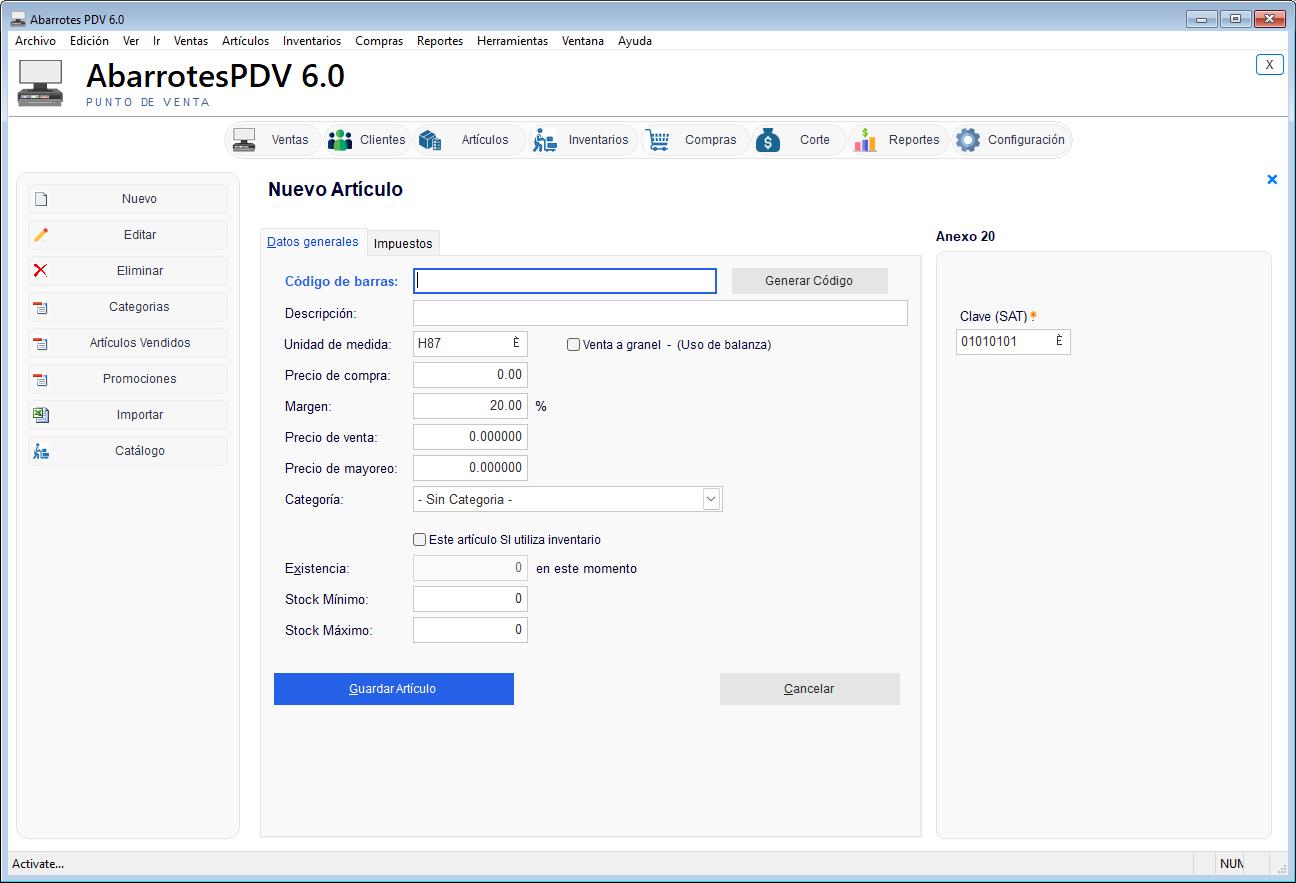
Task: Close the Nuevo Artículo panel with blue X
Action: click(1272, 180)
